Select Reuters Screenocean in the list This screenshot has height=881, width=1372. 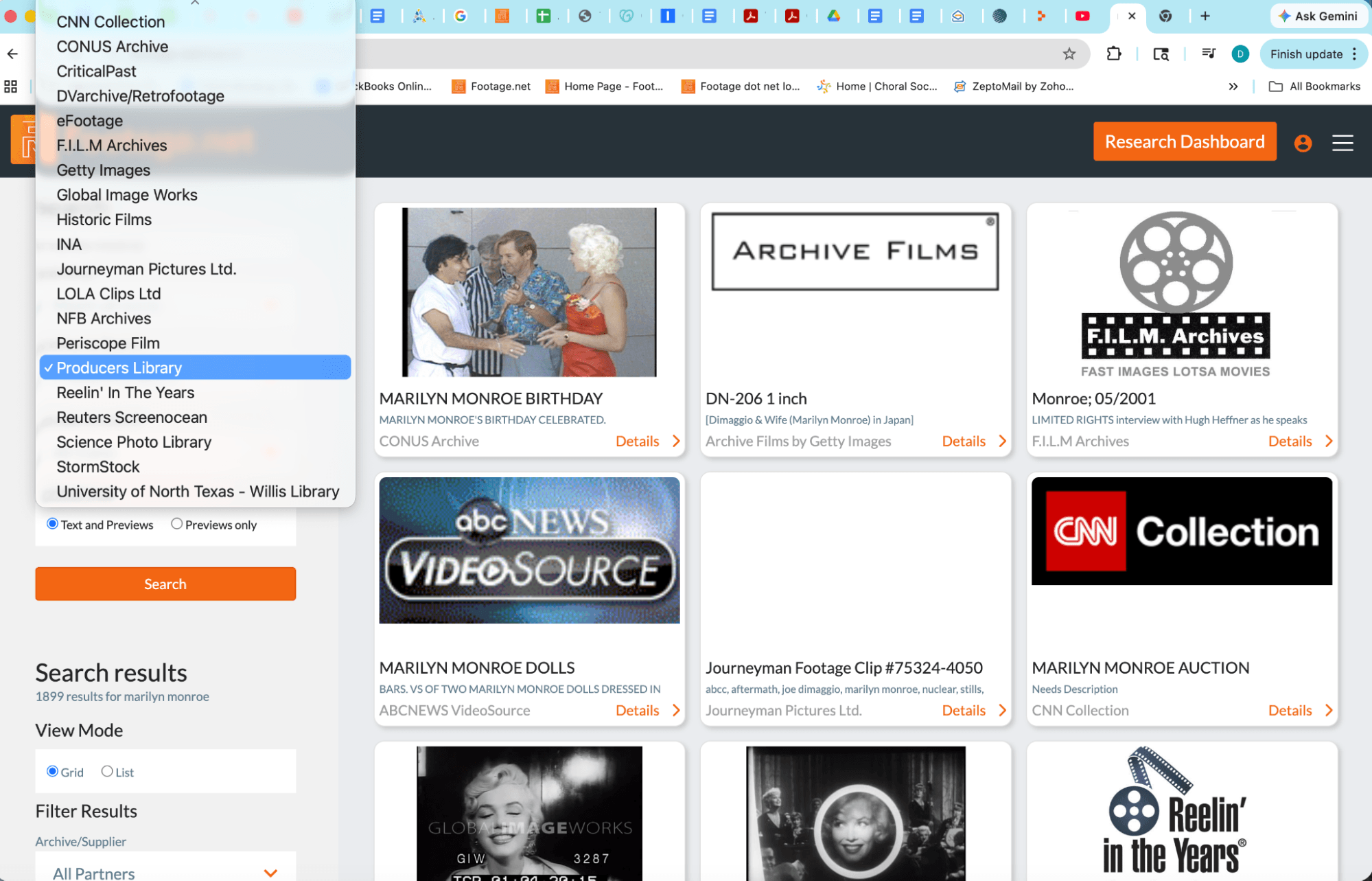pyautogui.click(x=196, y=417)
